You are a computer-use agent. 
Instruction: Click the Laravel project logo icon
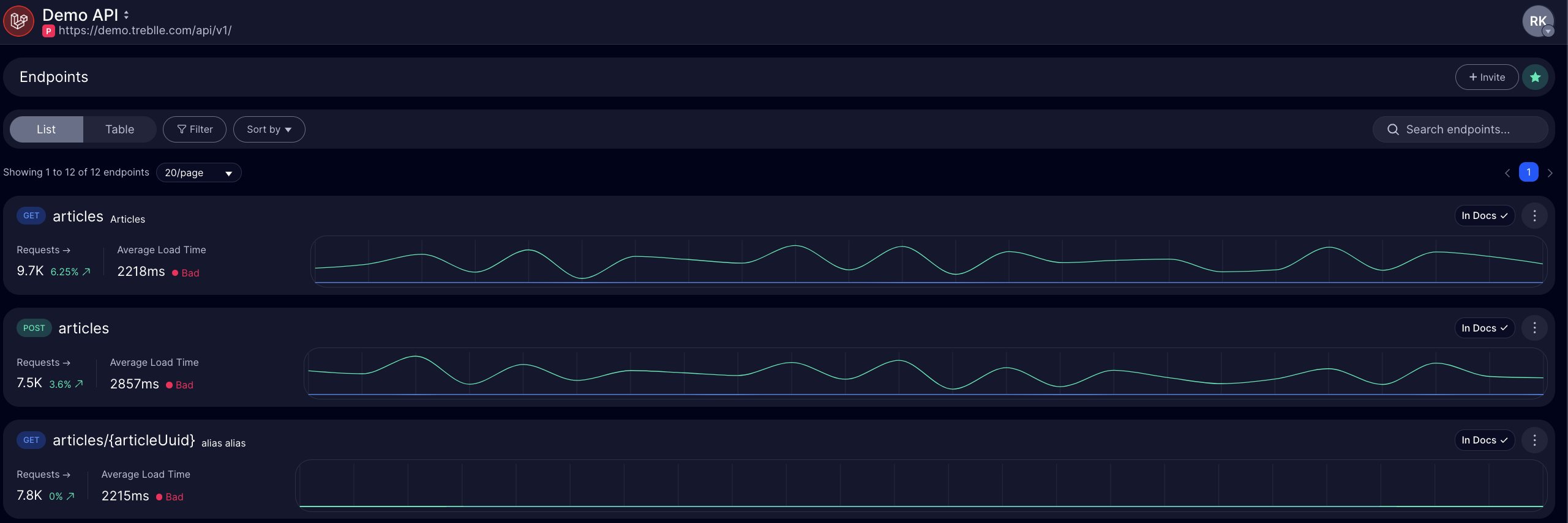coord(19,21)
